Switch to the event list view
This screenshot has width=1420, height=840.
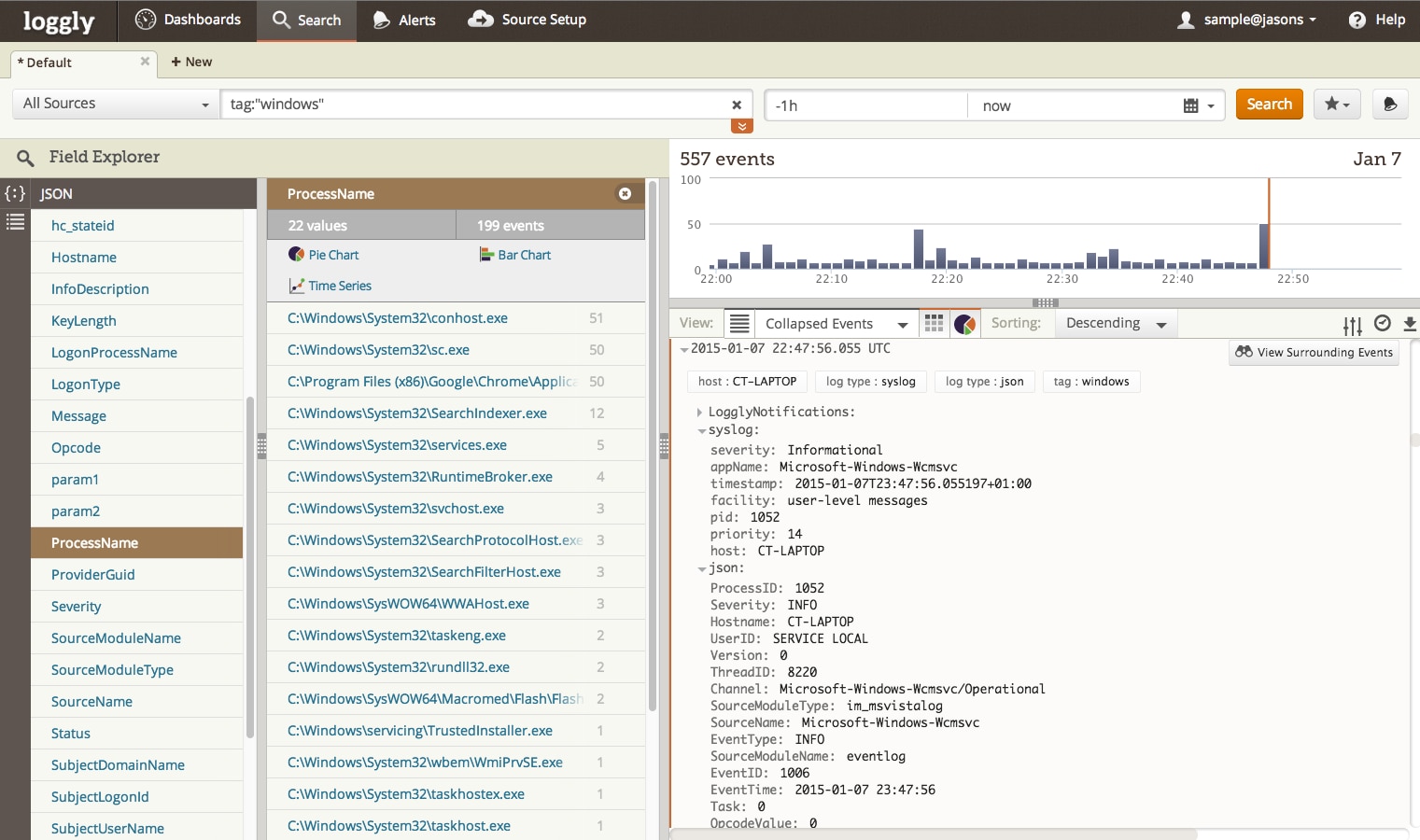(x=739, y=324)
